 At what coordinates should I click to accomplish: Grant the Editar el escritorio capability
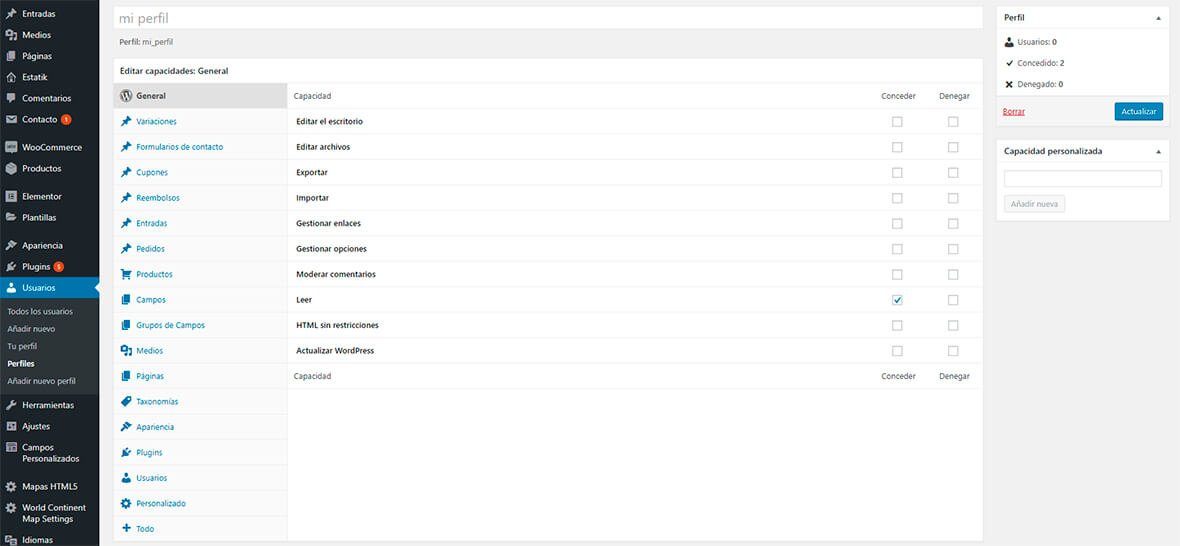(897, 121)
